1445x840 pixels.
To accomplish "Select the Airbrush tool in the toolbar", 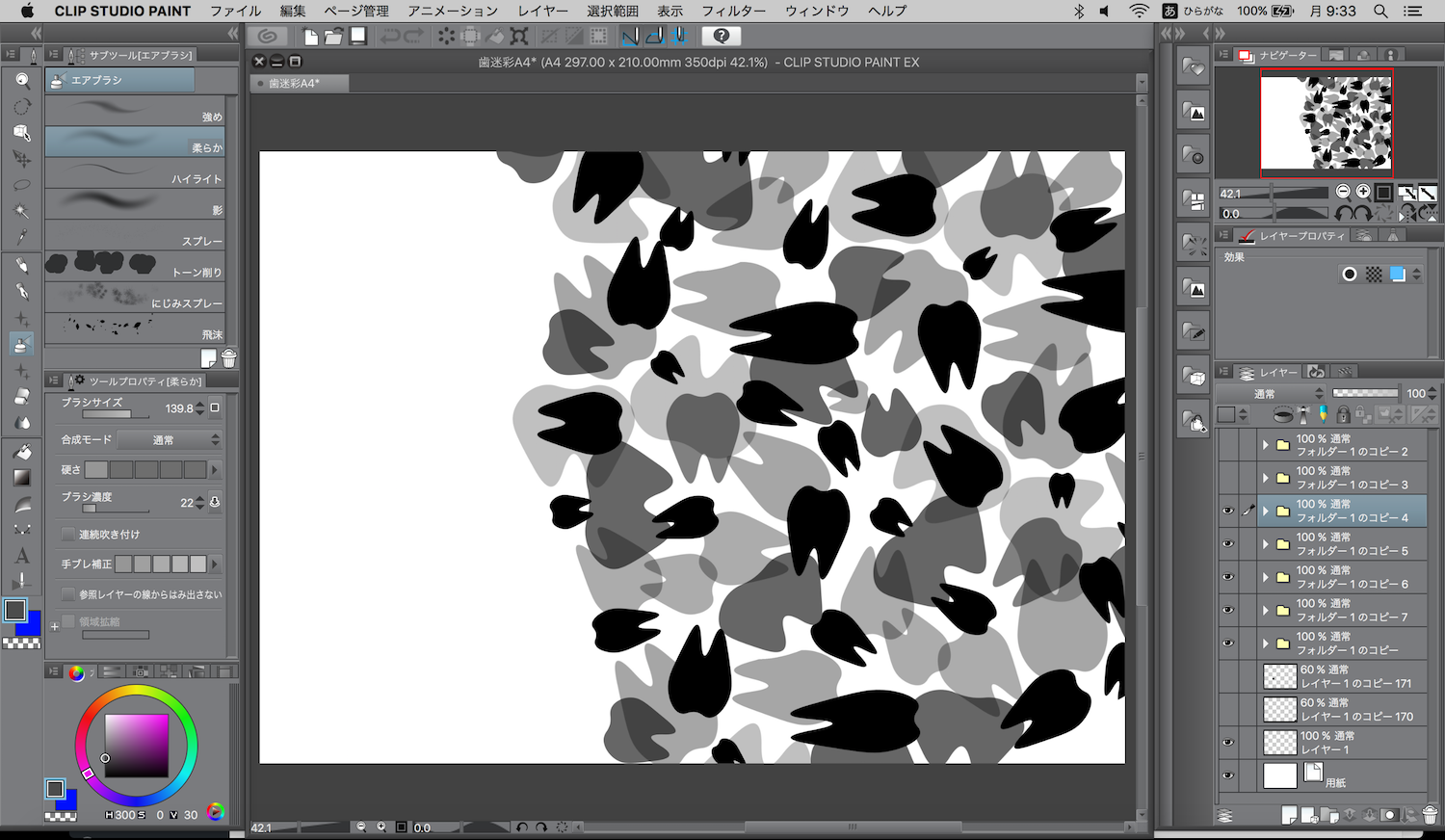I will [x=22, y=344].
